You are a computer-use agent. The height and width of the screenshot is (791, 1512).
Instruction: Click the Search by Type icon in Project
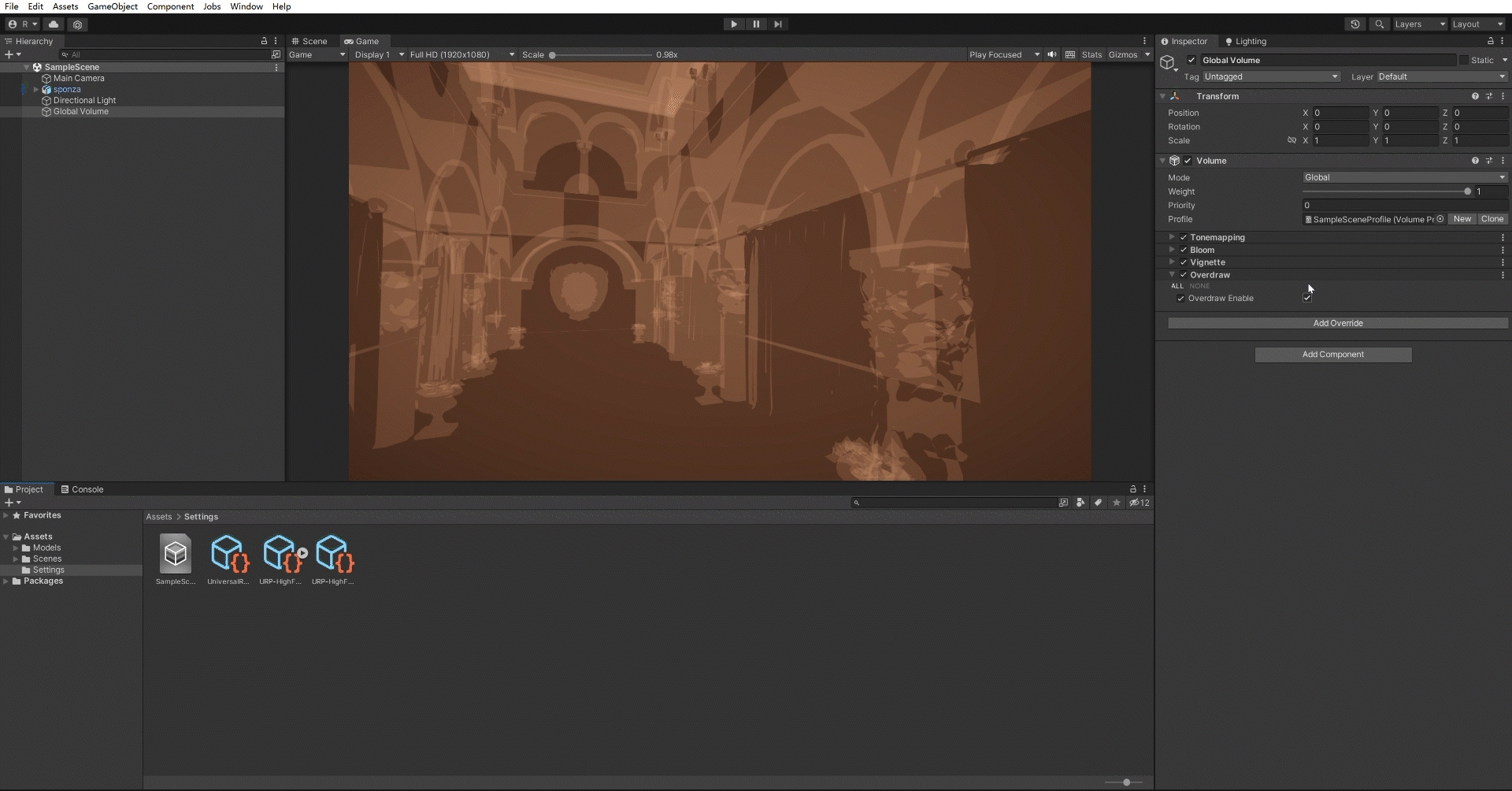coord(1080,503)
